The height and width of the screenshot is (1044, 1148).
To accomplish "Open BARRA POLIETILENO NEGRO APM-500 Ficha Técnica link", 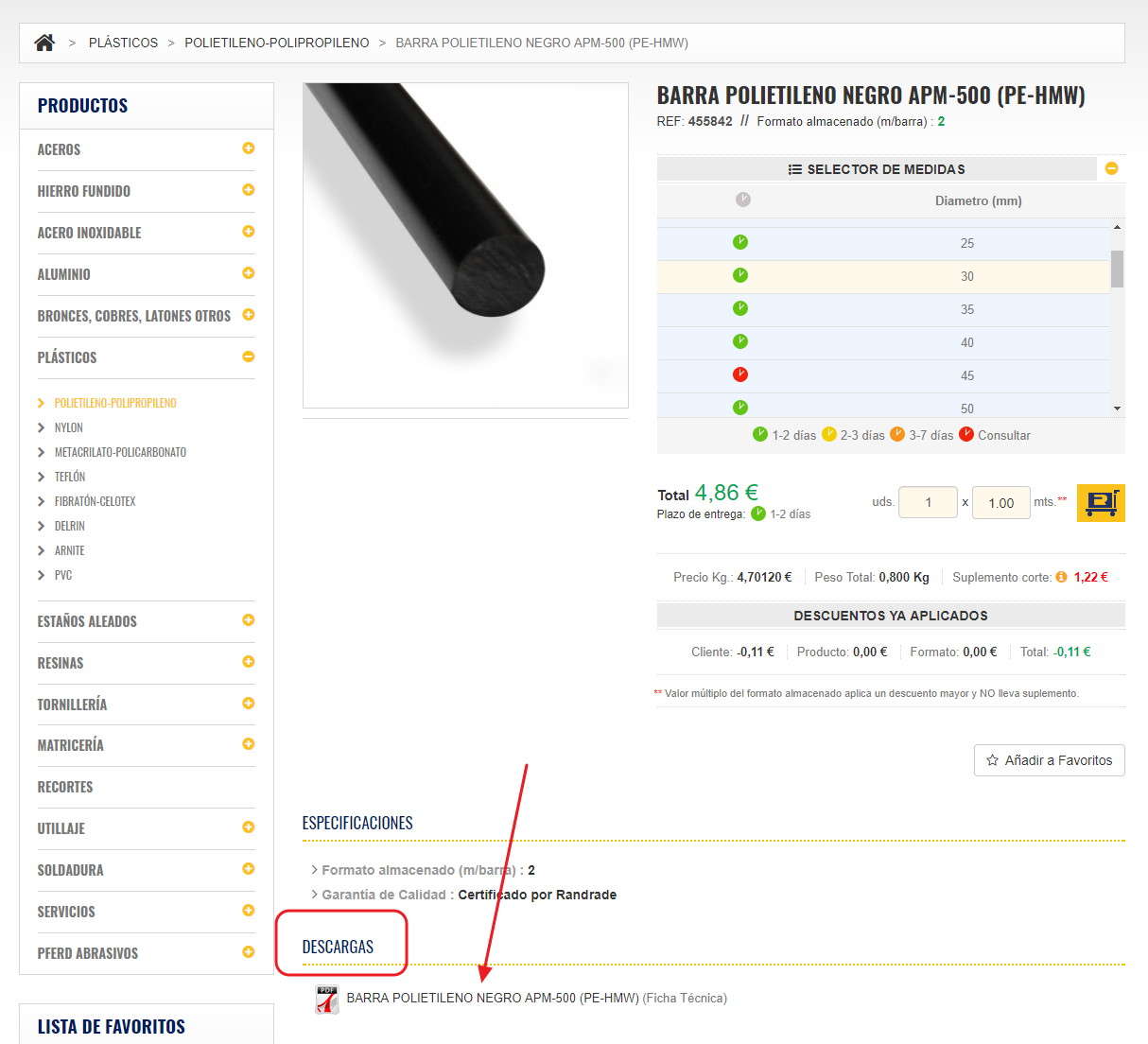I will click(x=536, y=998).
